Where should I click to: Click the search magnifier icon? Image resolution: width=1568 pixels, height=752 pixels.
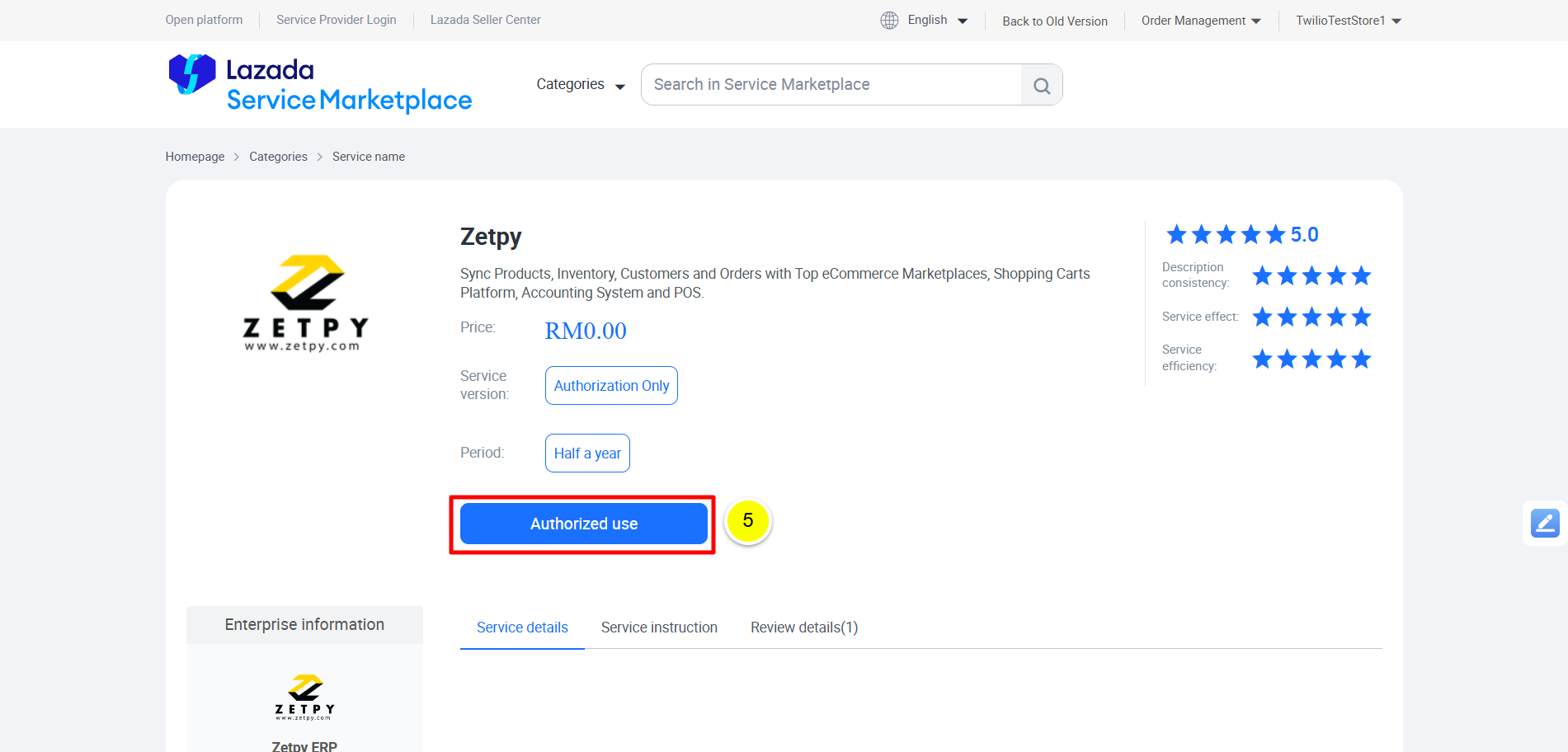[x=1041, y=85]
